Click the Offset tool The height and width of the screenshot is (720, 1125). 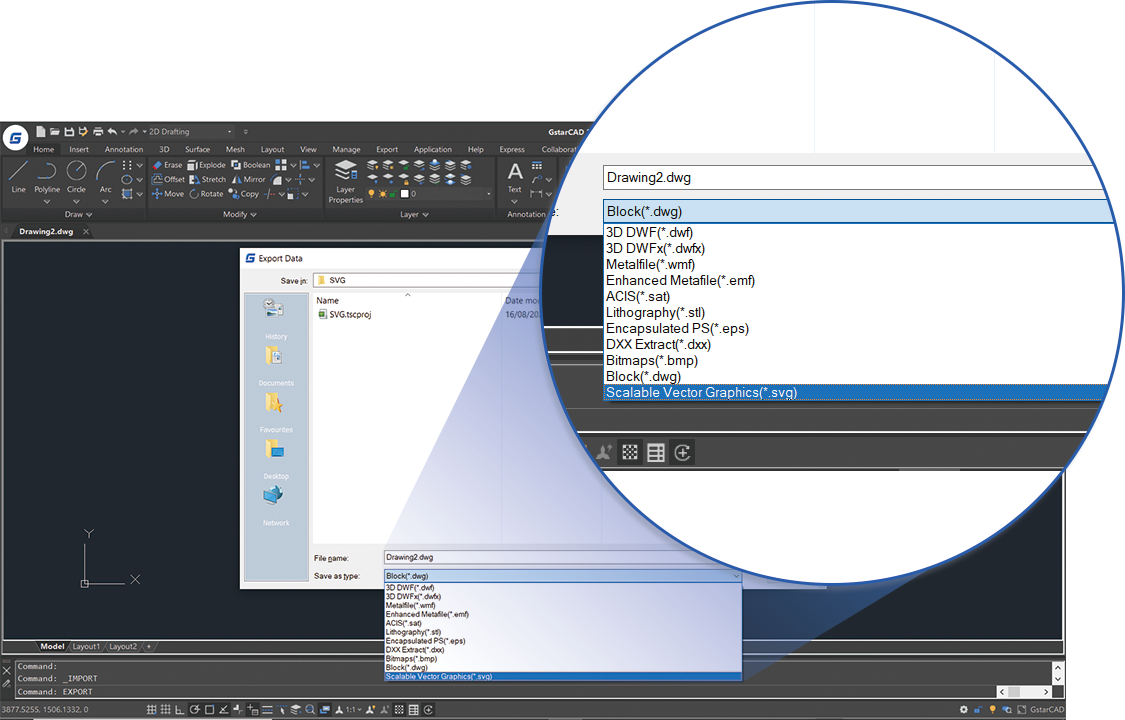(169, 179)
